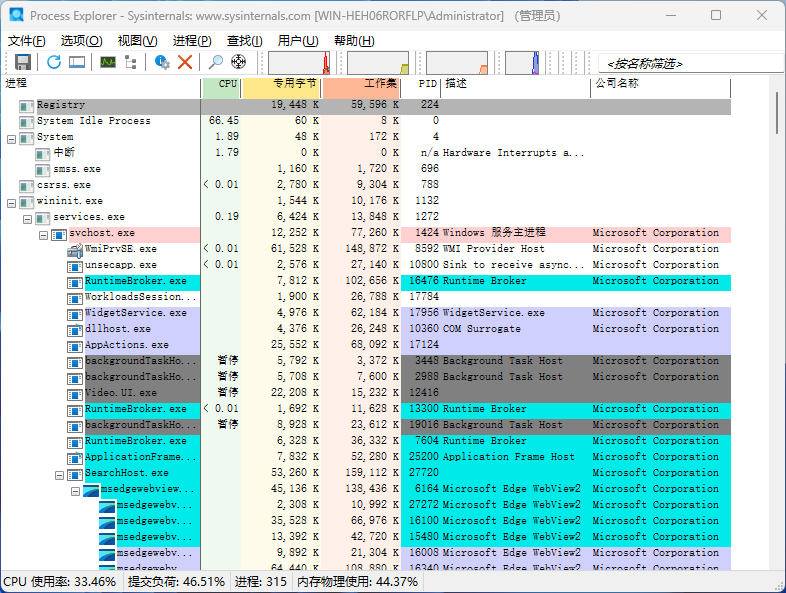Click the WmiPrvSE.exe process icon
786x593 pixels.
[x=75, y=251]
